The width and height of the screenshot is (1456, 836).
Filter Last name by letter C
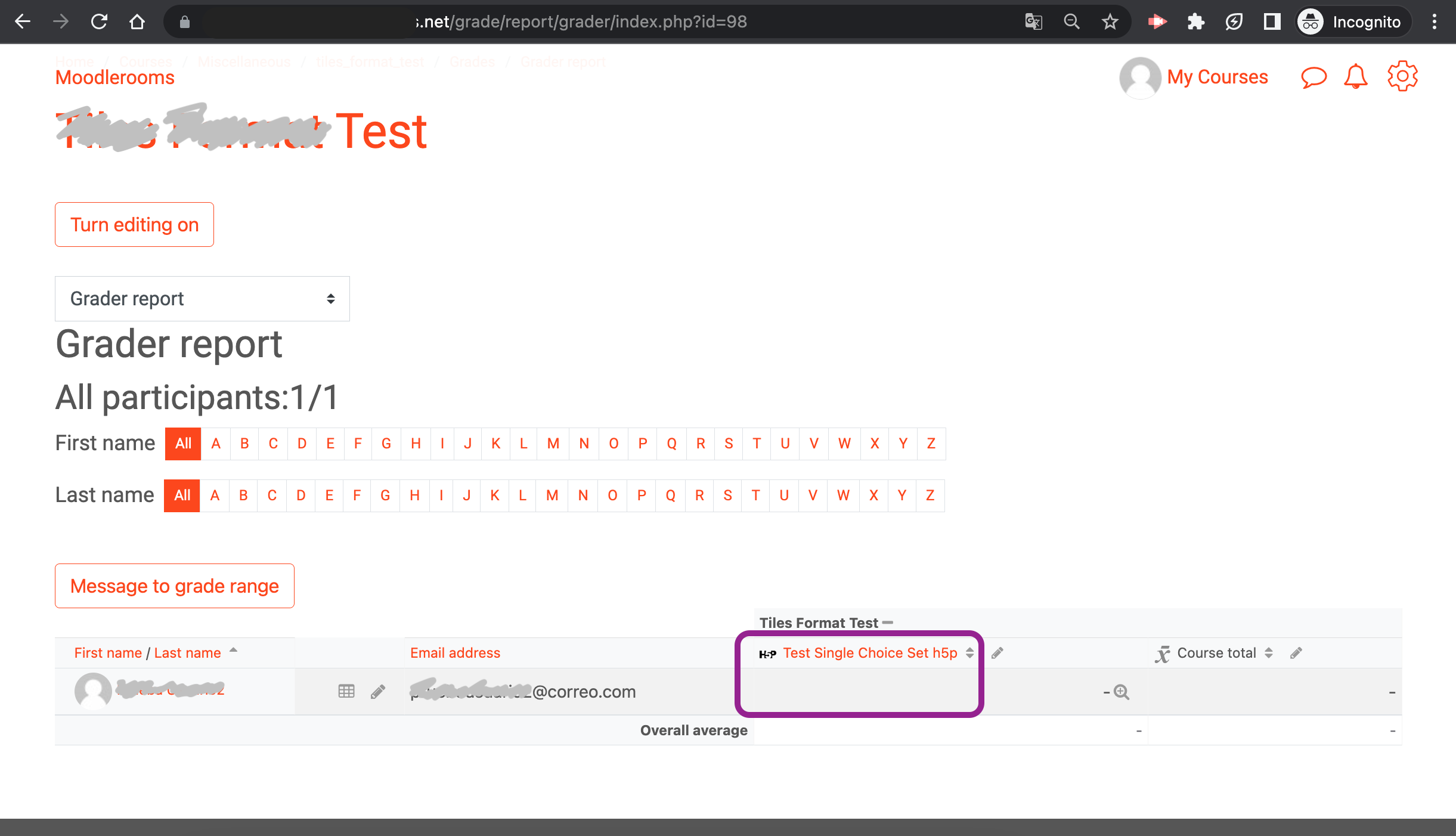[272, 496]
